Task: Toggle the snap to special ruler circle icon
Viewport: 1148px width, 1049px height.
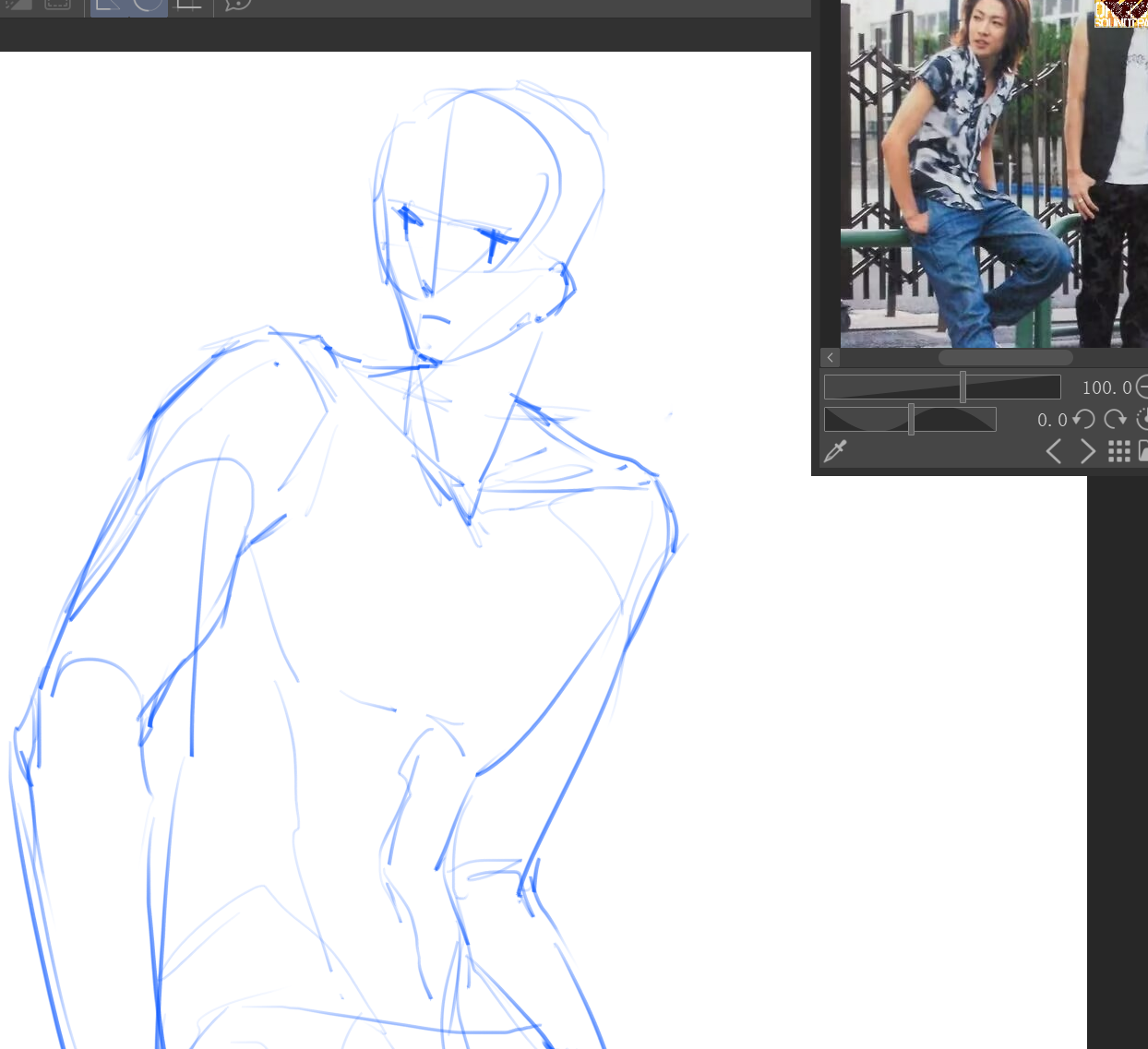Action: (x=148, y=5)
